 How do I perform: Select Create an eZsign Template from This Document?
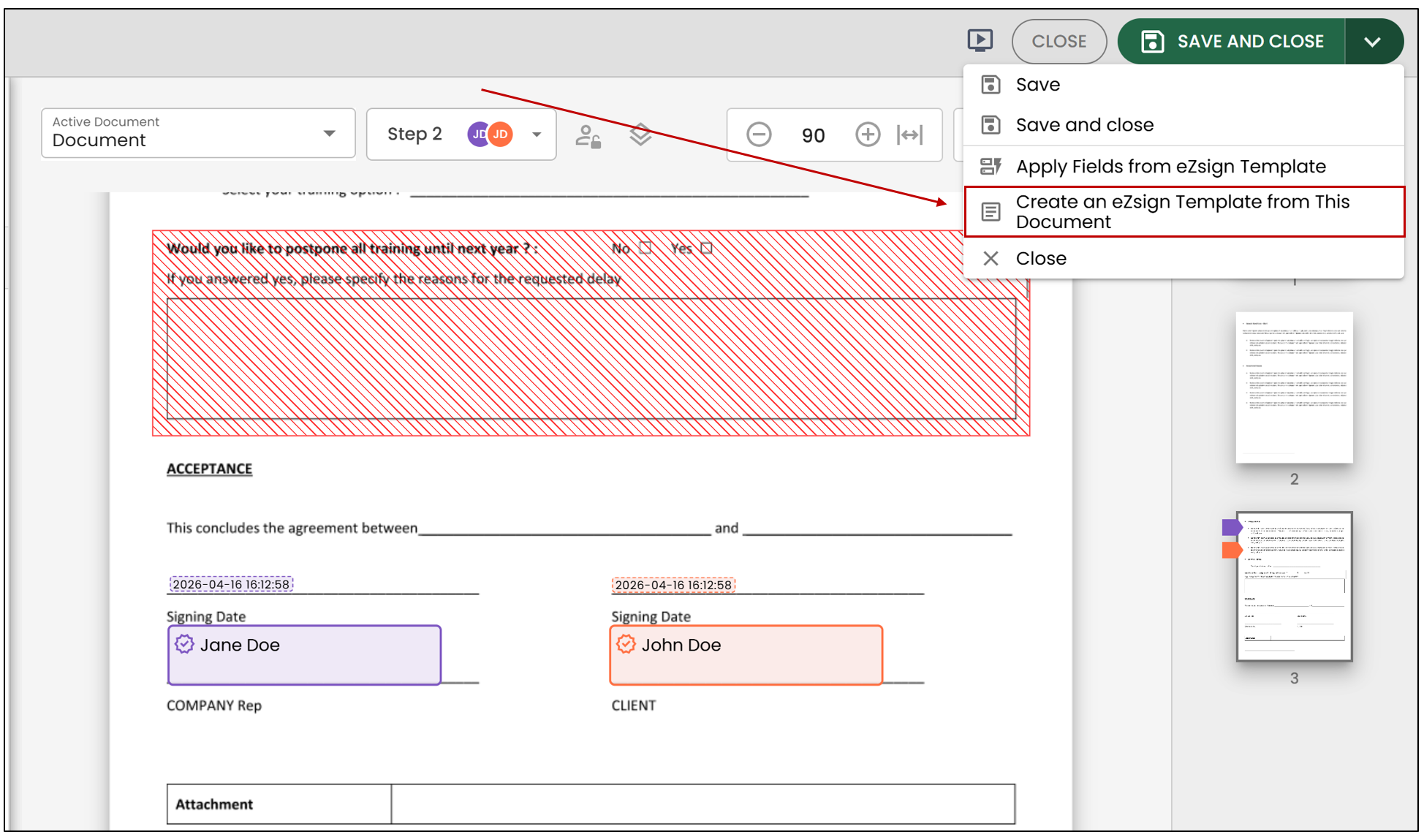point(1184,212)
